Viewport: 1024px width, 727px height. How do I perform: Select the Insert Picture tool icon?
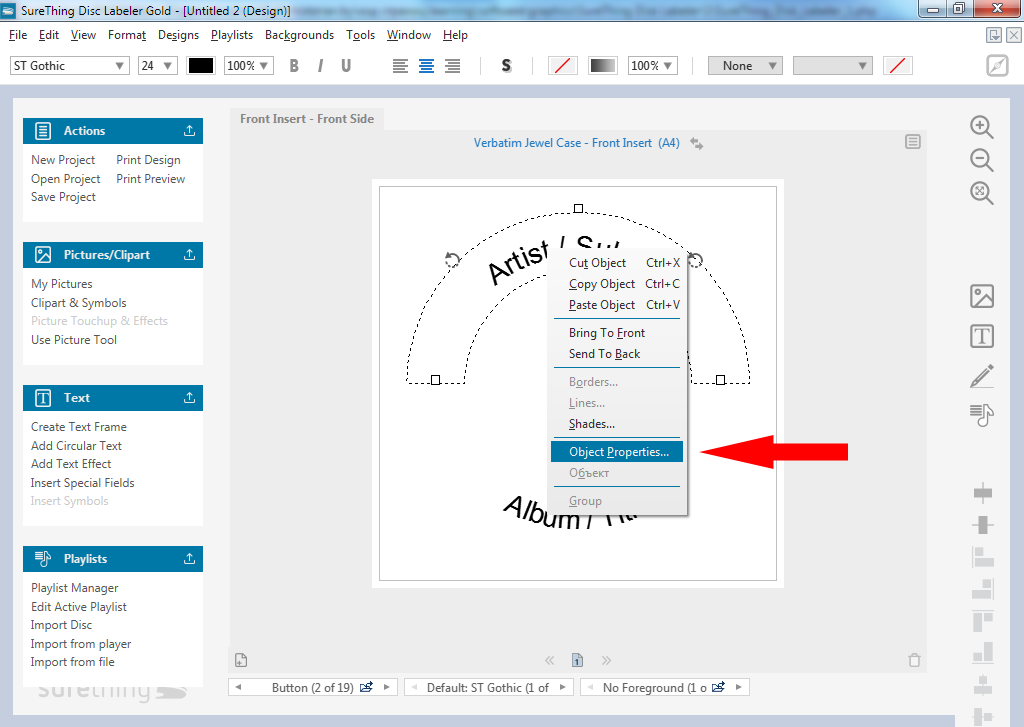click(982, 296)
